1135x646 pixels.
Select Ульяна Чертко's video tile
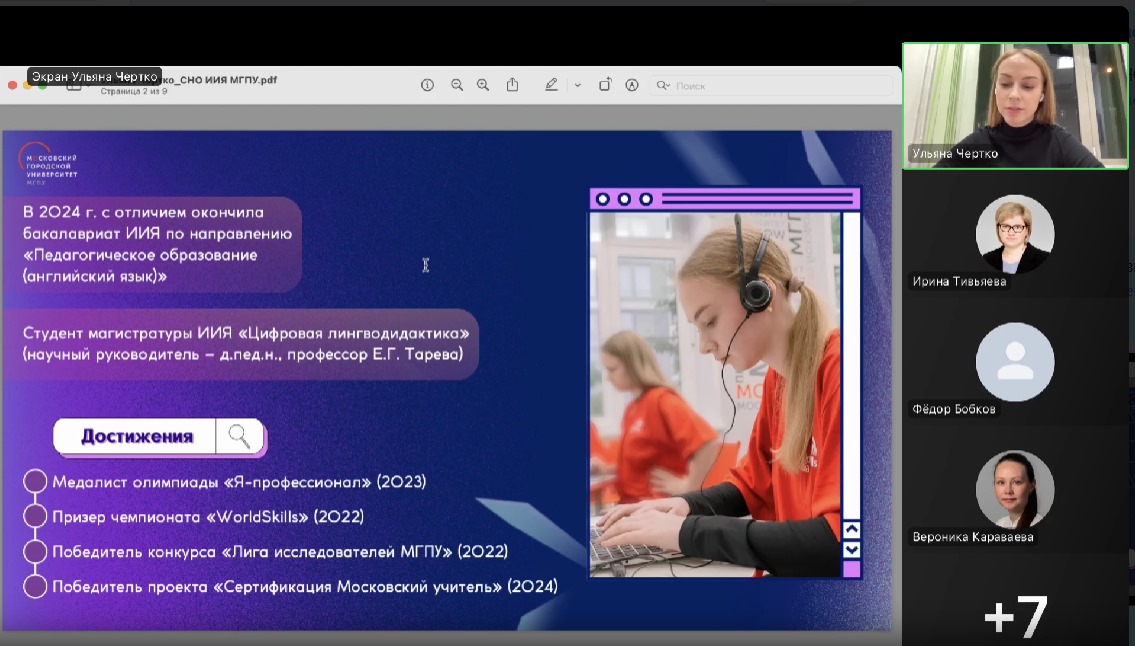tap(1014, 105)
